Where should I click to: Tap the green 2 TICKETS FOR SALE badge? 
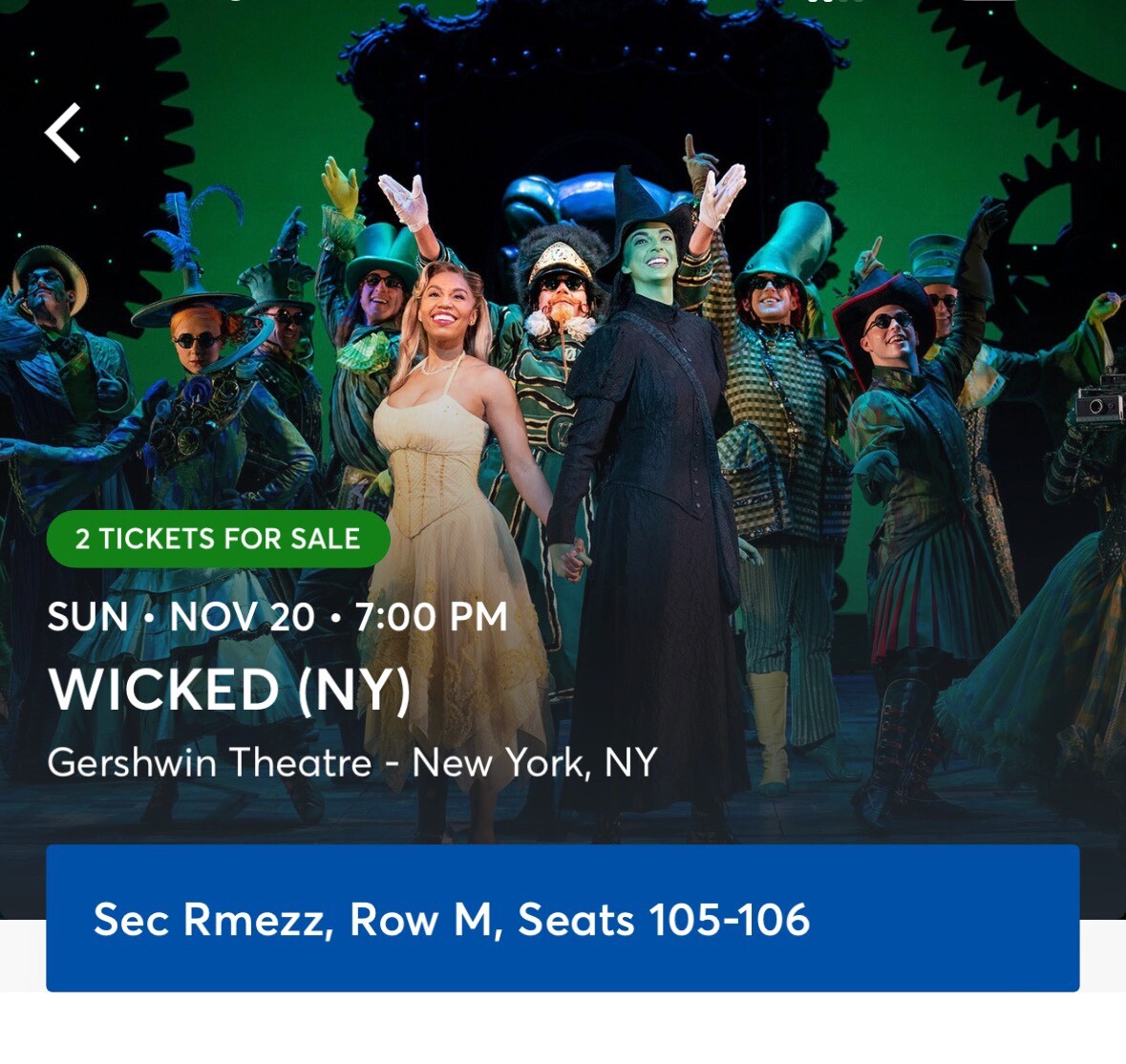[216, 540]
